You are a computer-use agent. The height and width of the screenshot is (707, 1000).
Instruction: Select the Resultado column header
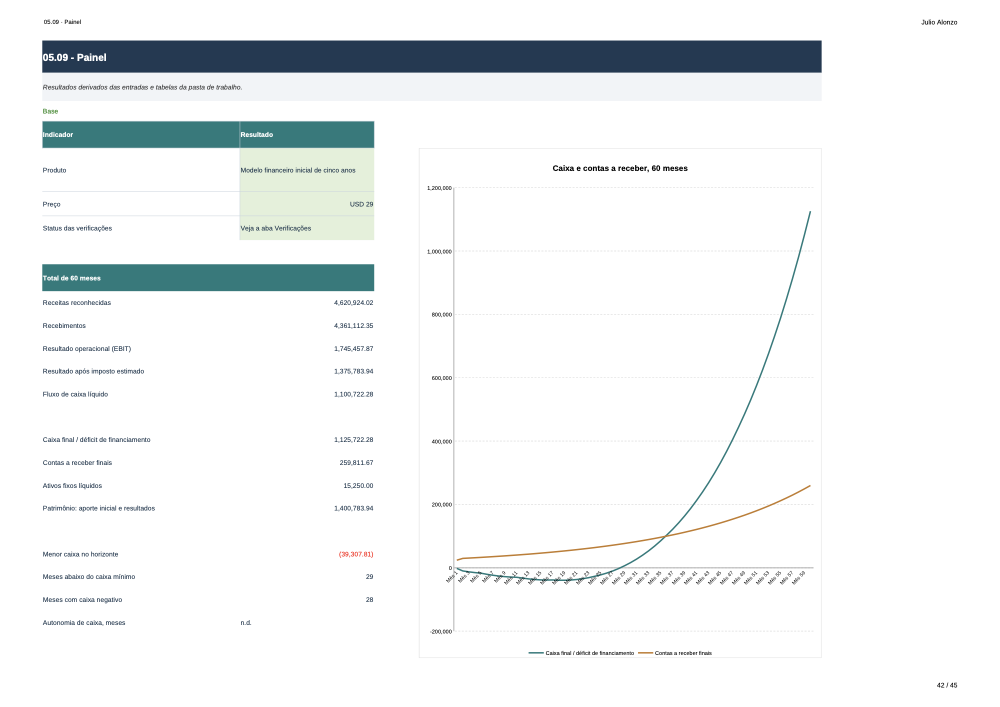(307, 135)
